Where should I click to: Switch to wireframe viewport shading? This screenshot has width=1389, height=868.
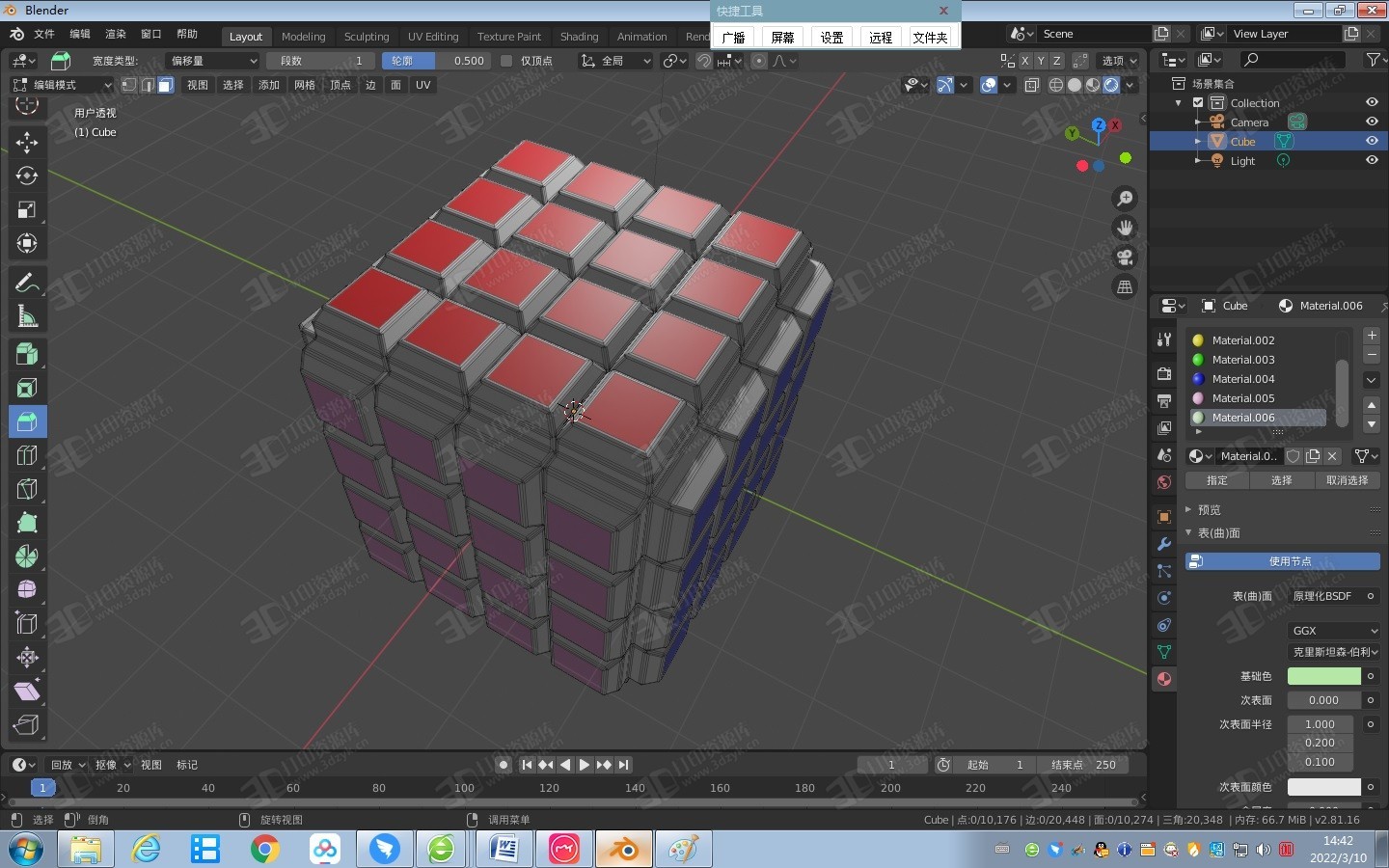(x=1056, y=85)
